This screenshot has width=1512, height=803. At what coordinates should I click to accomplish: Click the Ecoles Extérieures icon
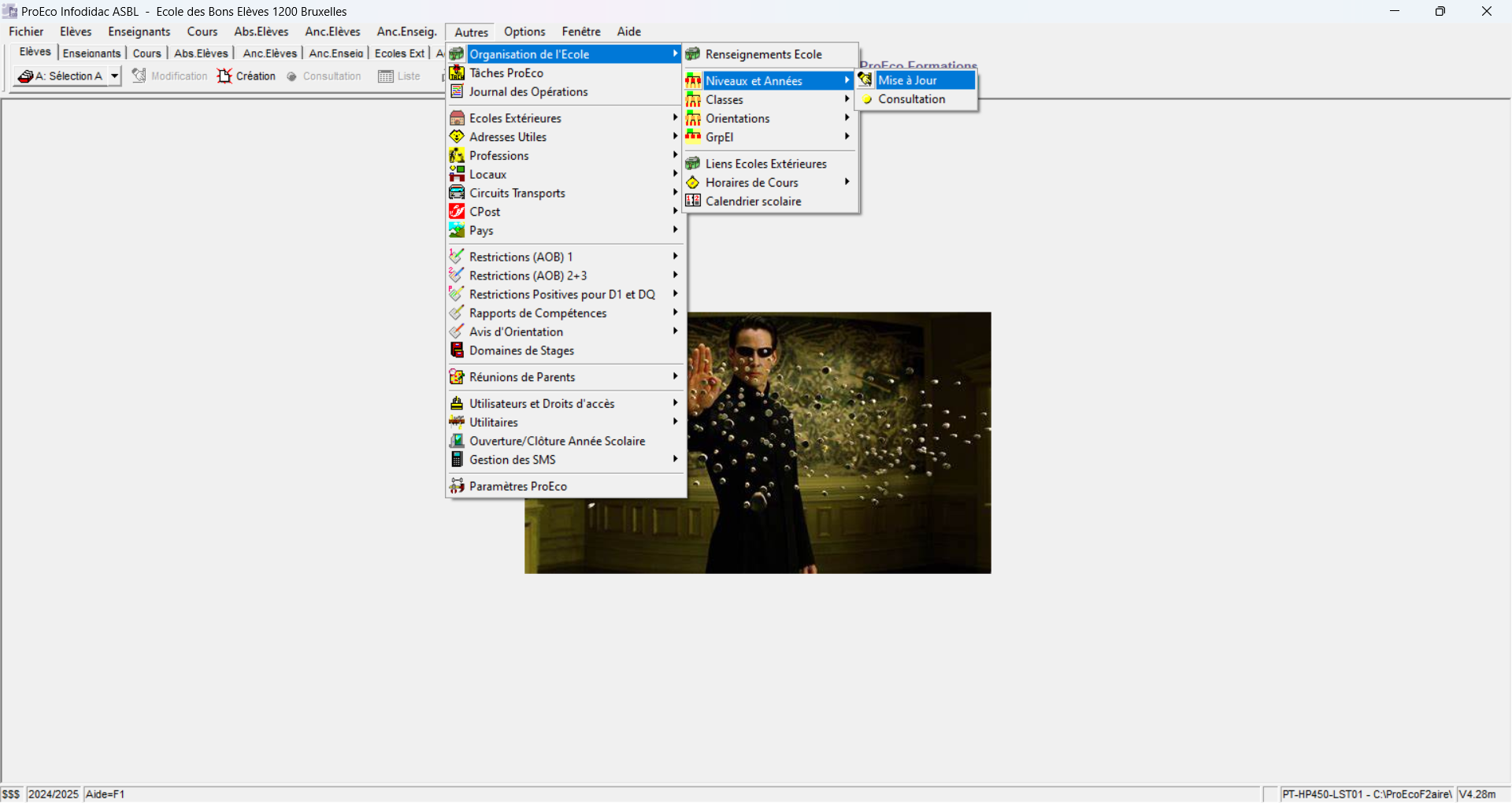coord(457,118)
